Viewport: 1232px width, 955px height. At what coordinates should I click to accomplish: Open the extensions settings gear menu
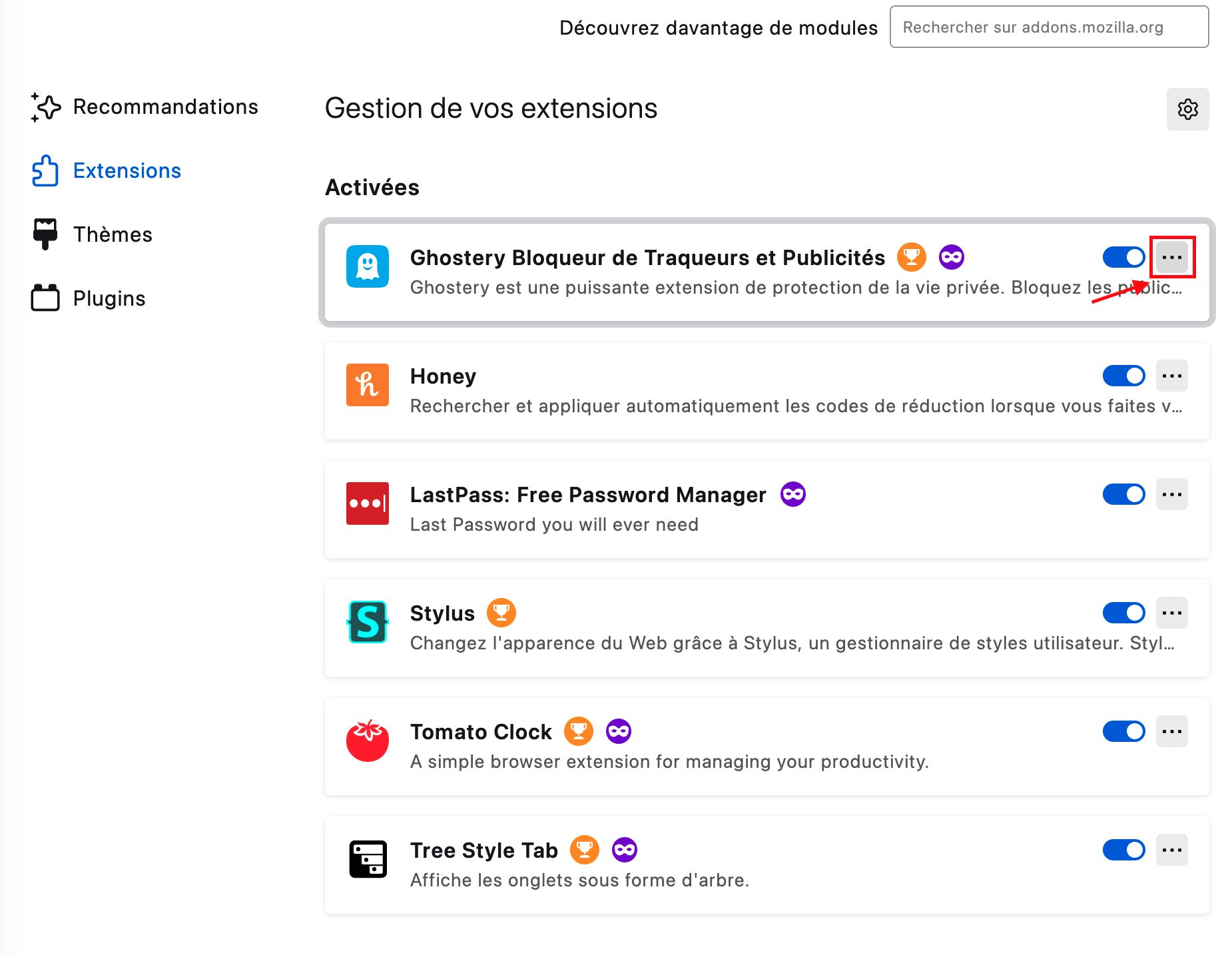pos(1187,109)
